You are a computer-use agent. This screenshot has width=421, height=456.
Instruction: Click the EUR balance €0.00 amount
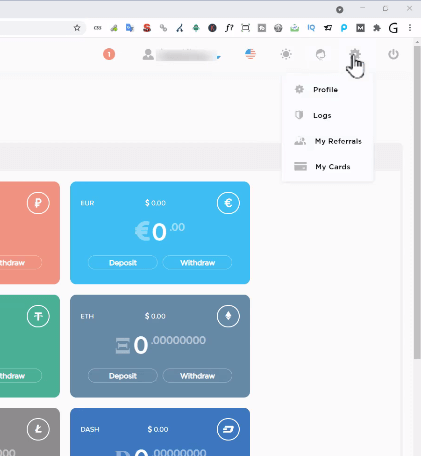click(160, 232)
